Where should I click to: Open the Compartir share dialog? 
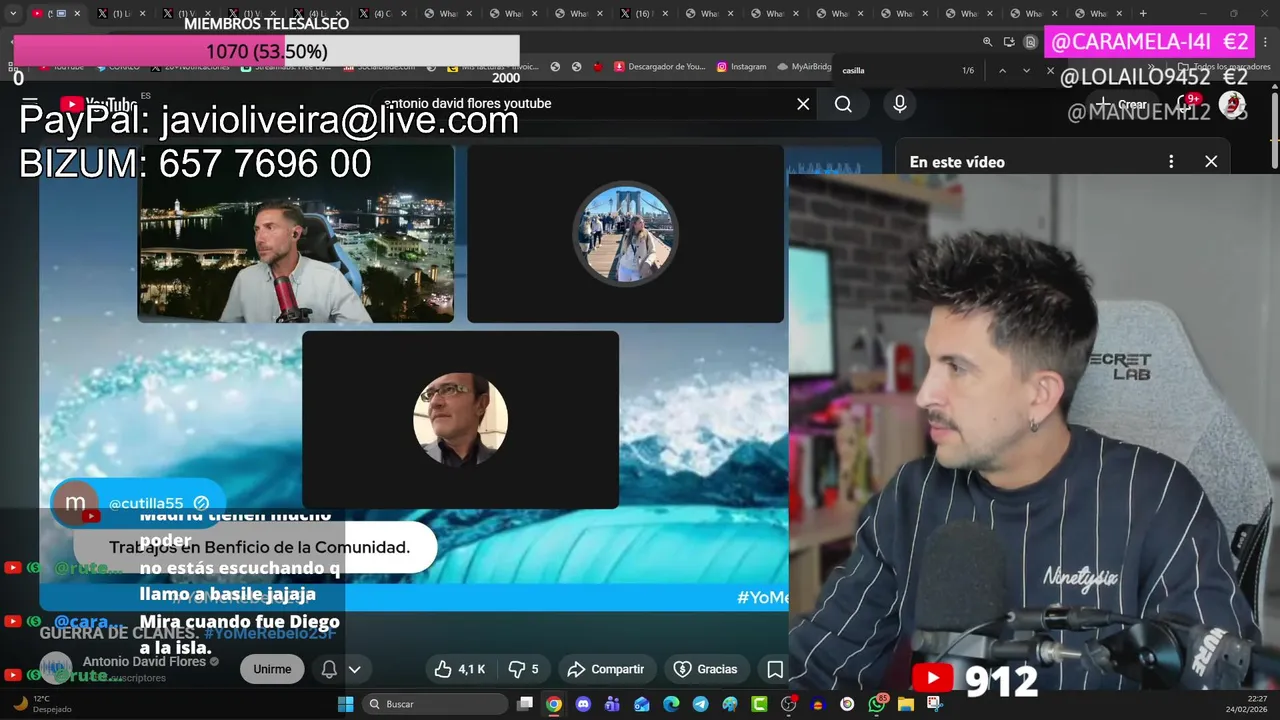tap(605, 669)
